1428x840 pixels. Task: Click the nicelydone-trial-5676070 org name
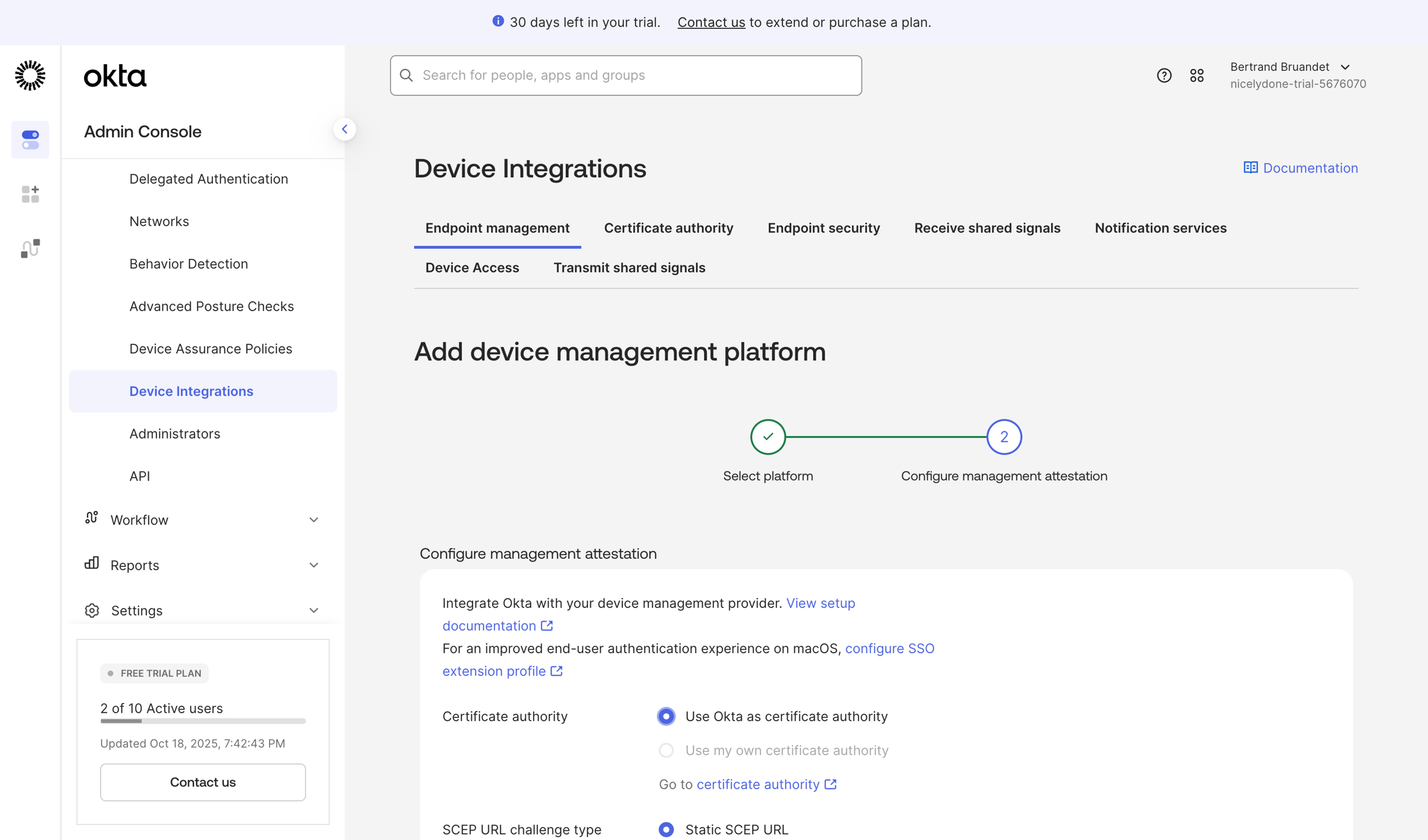click(1298, 84)
